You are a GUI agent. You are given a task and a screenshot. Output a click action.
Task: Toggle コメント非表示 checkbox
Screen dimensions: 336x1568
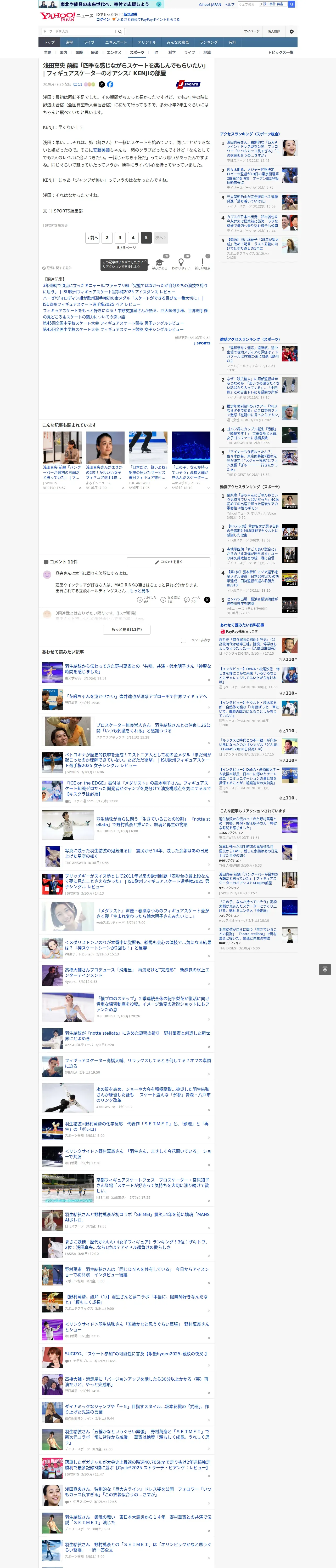tap(183, 640)
